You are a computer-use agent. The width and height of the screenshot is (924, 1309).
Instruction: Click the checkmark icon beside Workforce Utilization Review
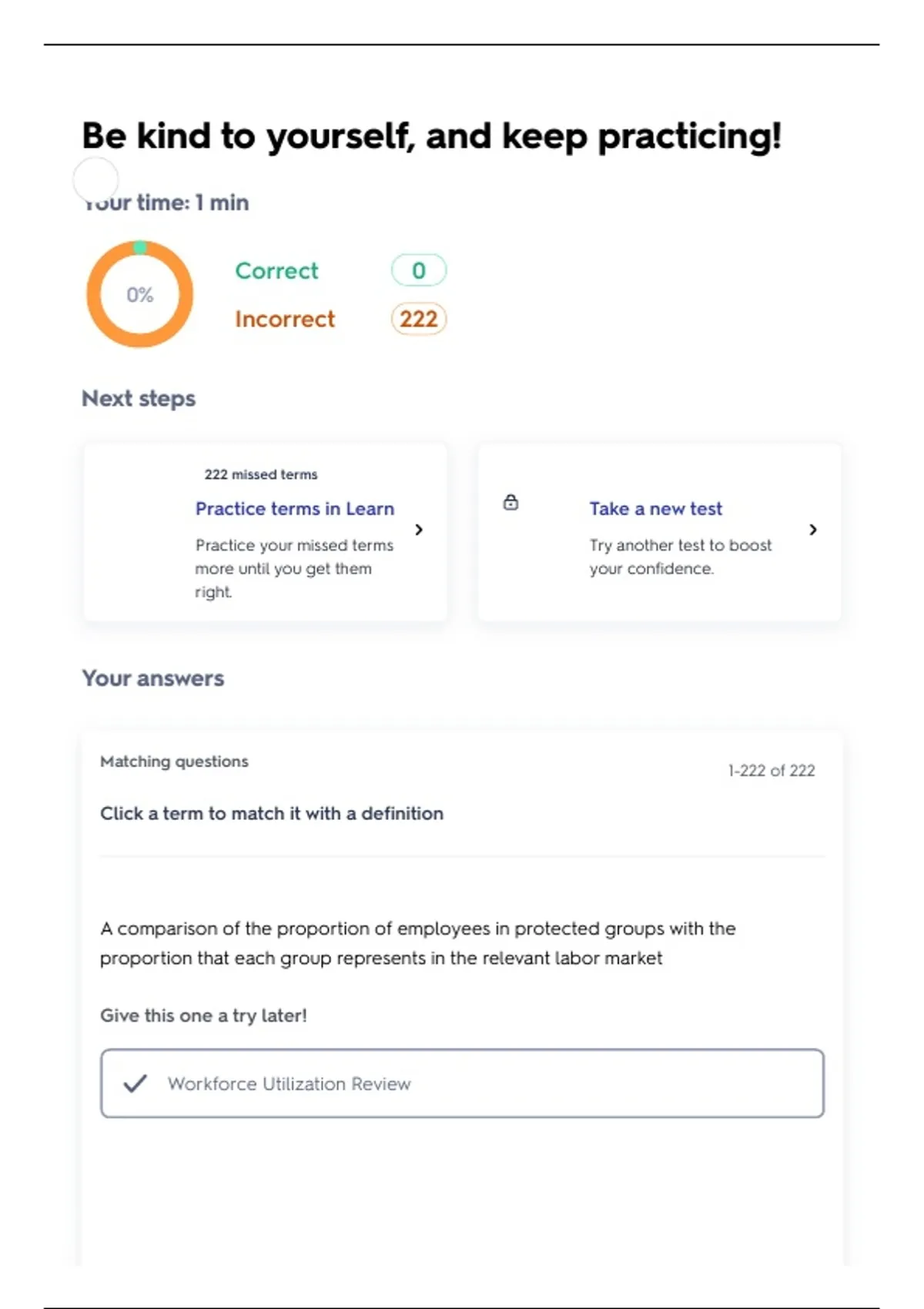[x=135, y=1083]
